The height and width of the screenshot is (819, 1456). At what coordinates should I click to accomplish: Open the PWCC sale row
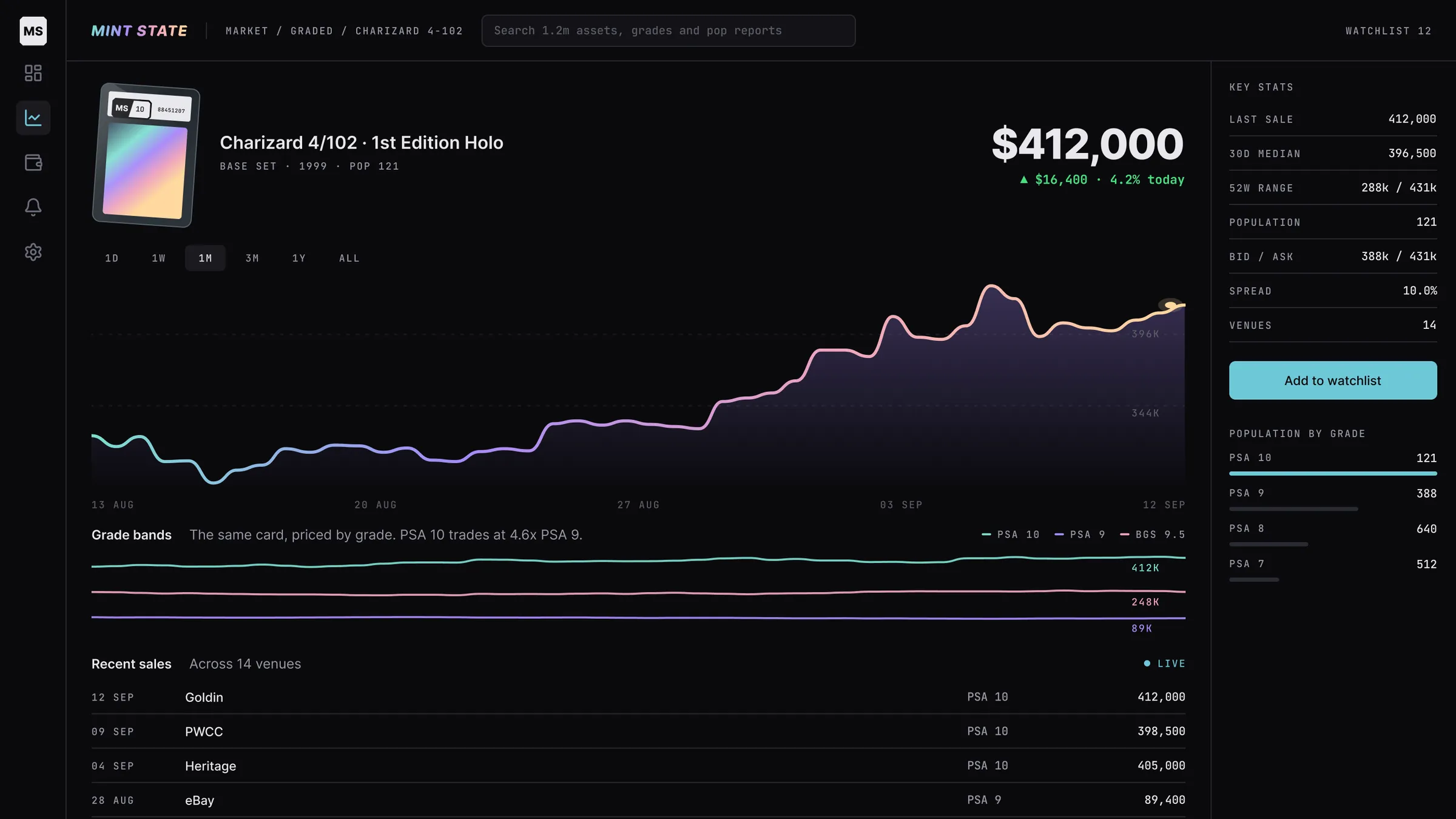tap(638, 732)
